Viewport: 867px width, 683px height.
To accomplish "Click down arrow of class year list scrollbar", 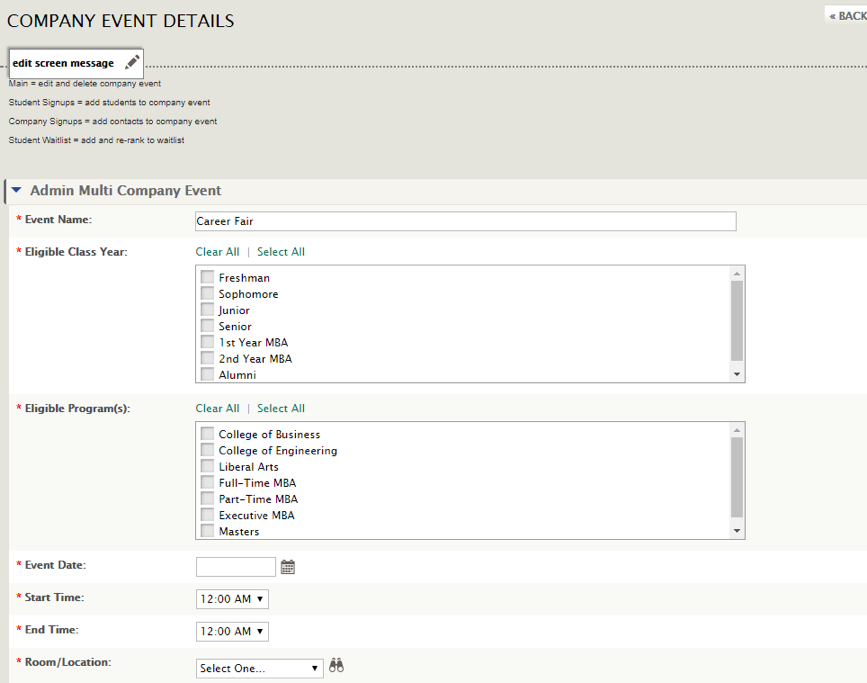I will tap(737, 374).
